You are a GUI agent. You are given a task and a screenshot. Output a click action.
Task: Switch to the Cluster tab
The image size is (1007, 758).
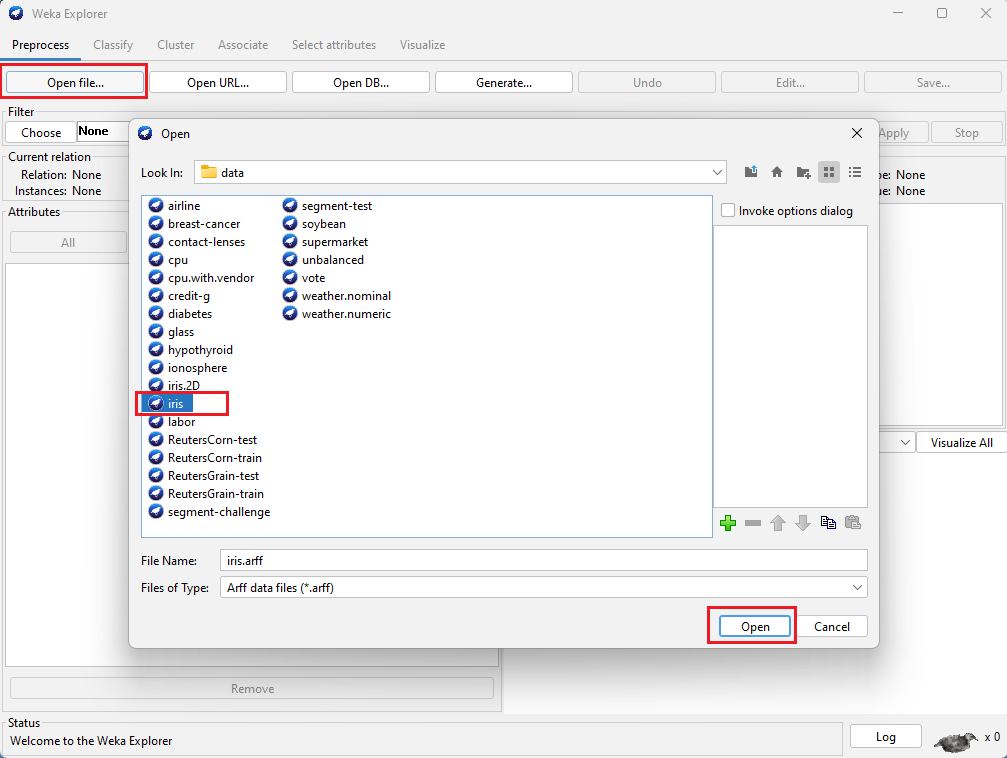[x=175, y=45]
